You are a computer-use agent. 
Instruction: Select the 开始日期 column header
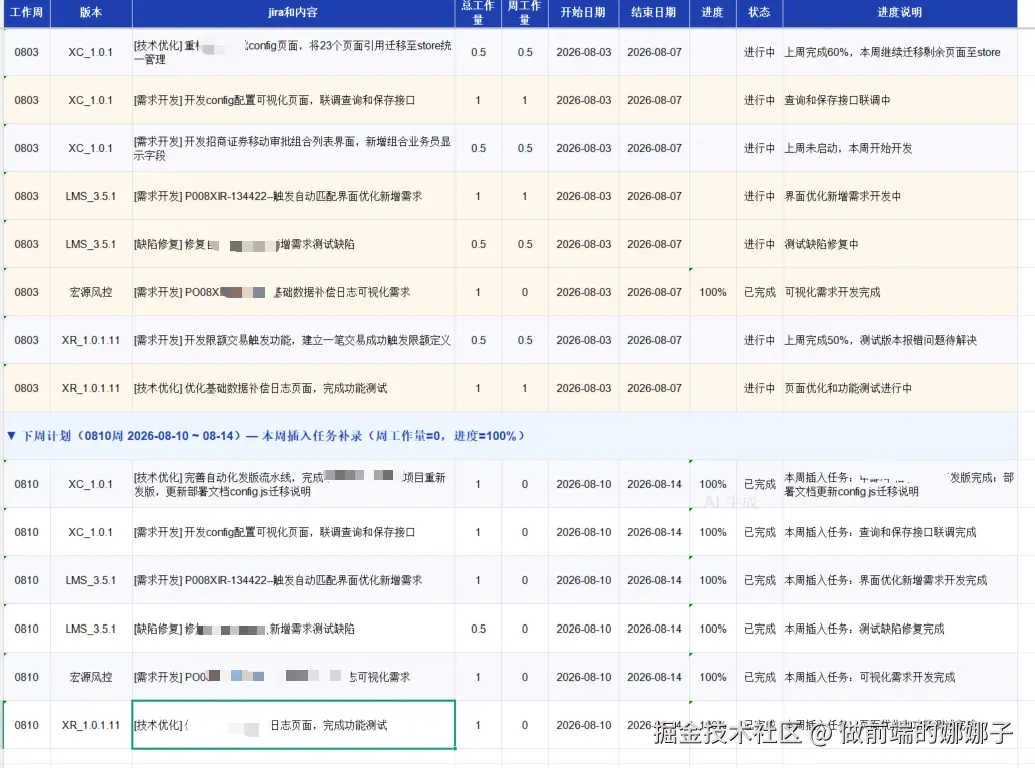pyautogui.click(x=584, y=13)
